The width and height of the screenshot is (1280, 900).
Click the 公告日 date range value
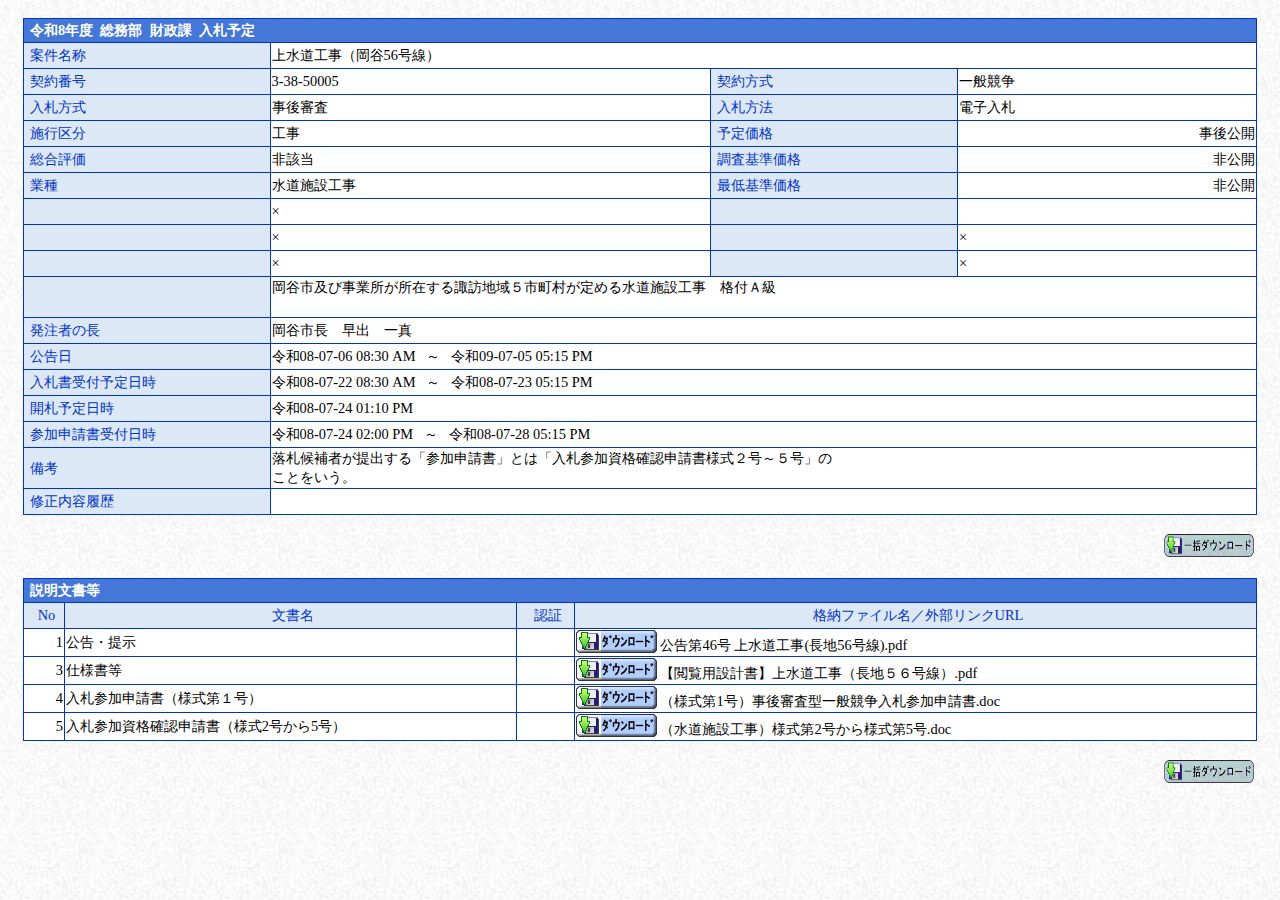click(432, 357)
